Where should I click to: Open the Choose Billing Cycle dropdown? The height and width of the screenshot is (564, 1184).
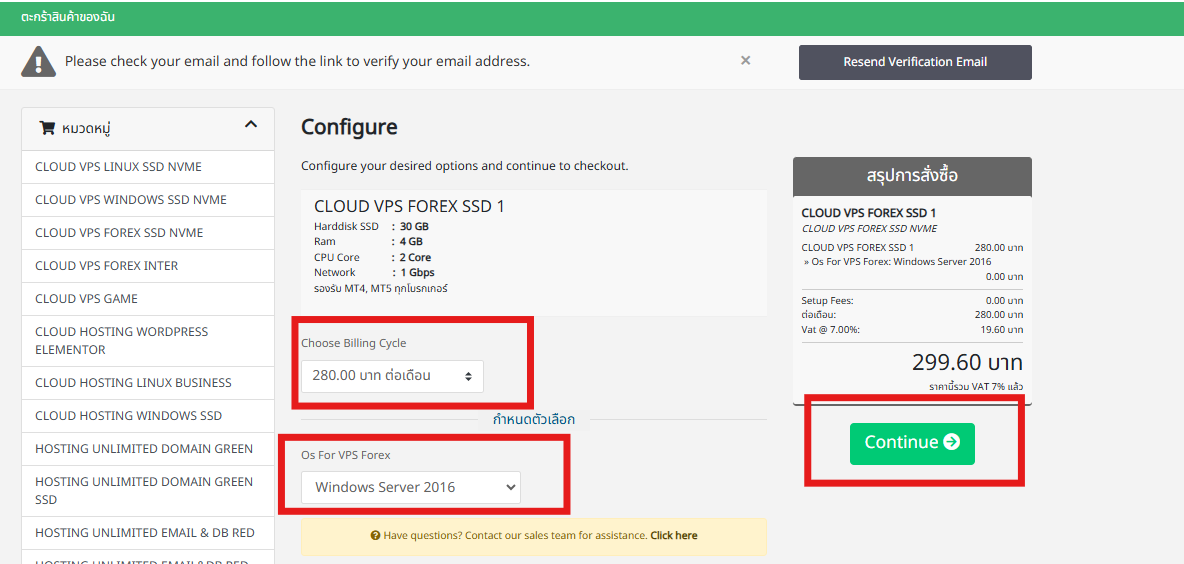click(392, 375)
